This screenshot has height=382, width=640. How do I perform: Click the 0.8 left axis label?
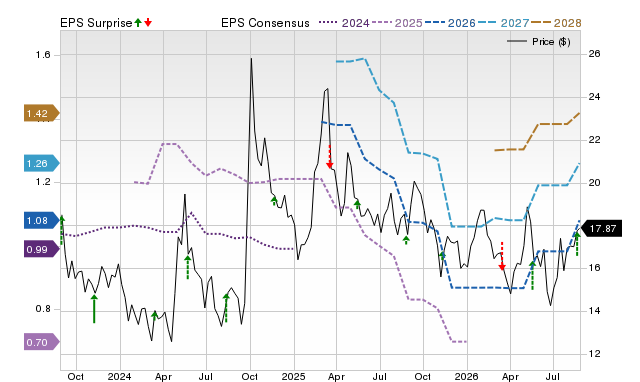[x=43, y=309]
